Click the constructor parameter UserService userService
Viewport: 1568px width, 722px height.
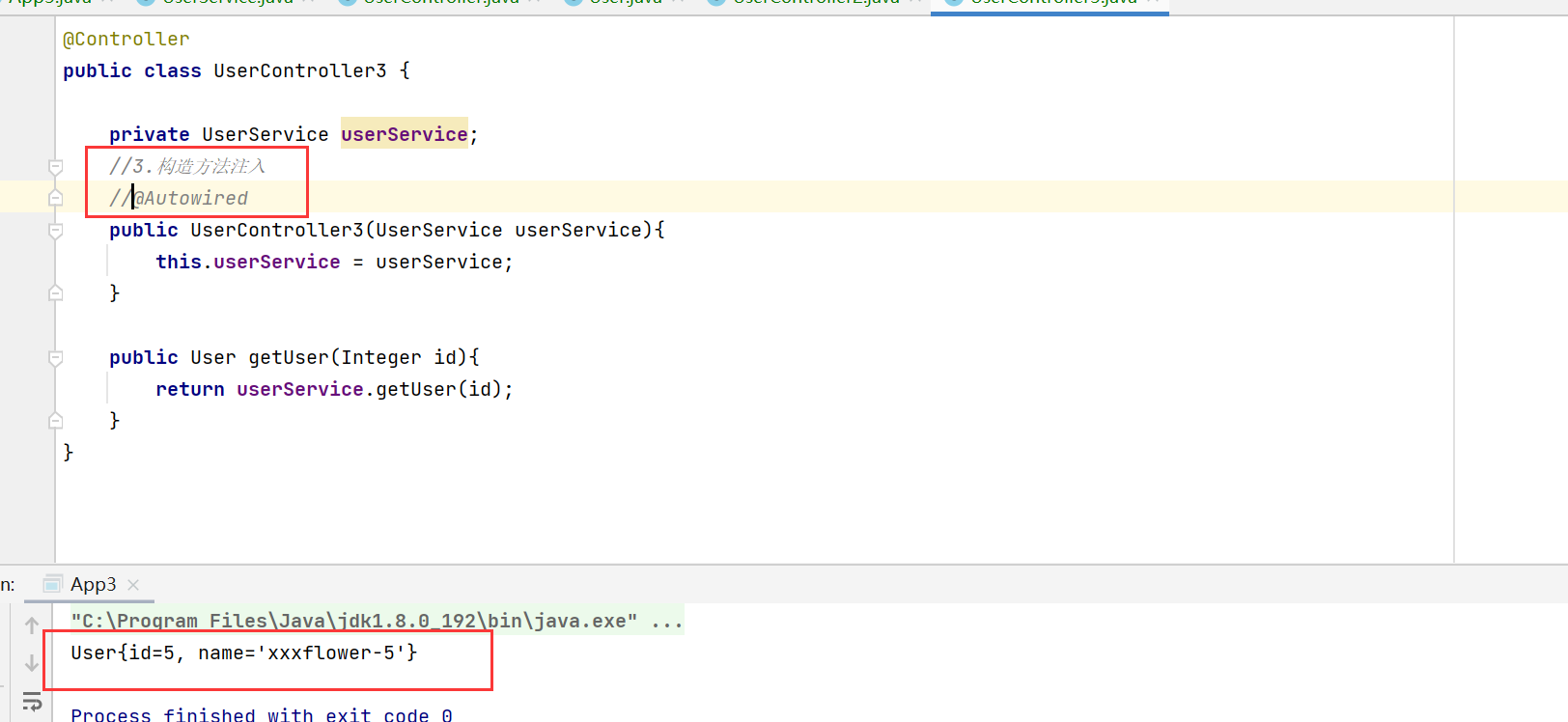click(x=509, y=230)
